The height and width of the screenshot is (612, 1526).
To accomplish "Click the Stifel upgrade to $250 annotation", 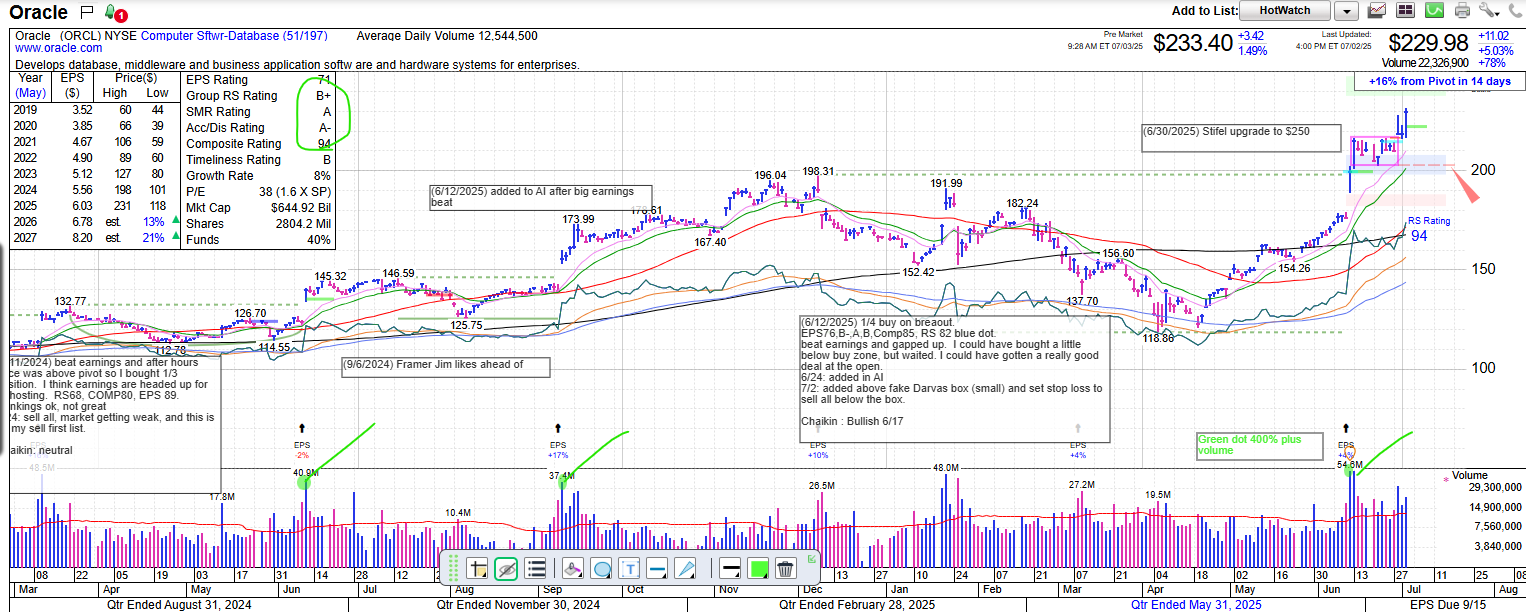I will [x=1240, y=138].
